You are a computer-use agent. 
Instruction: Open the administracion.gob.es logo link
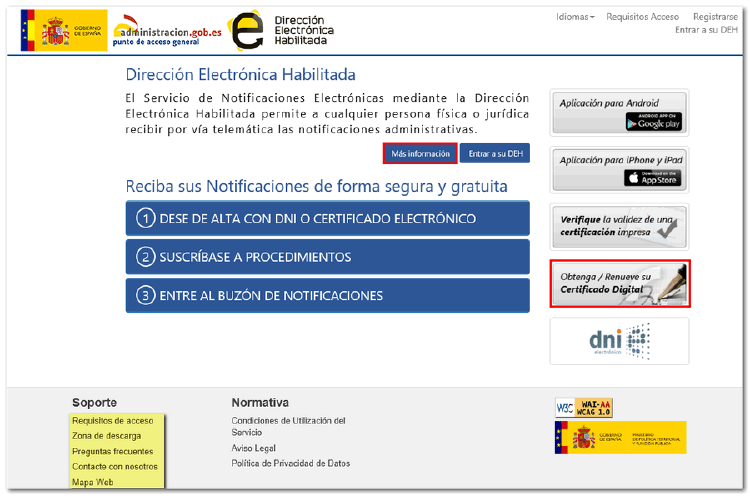pos(167,31)
